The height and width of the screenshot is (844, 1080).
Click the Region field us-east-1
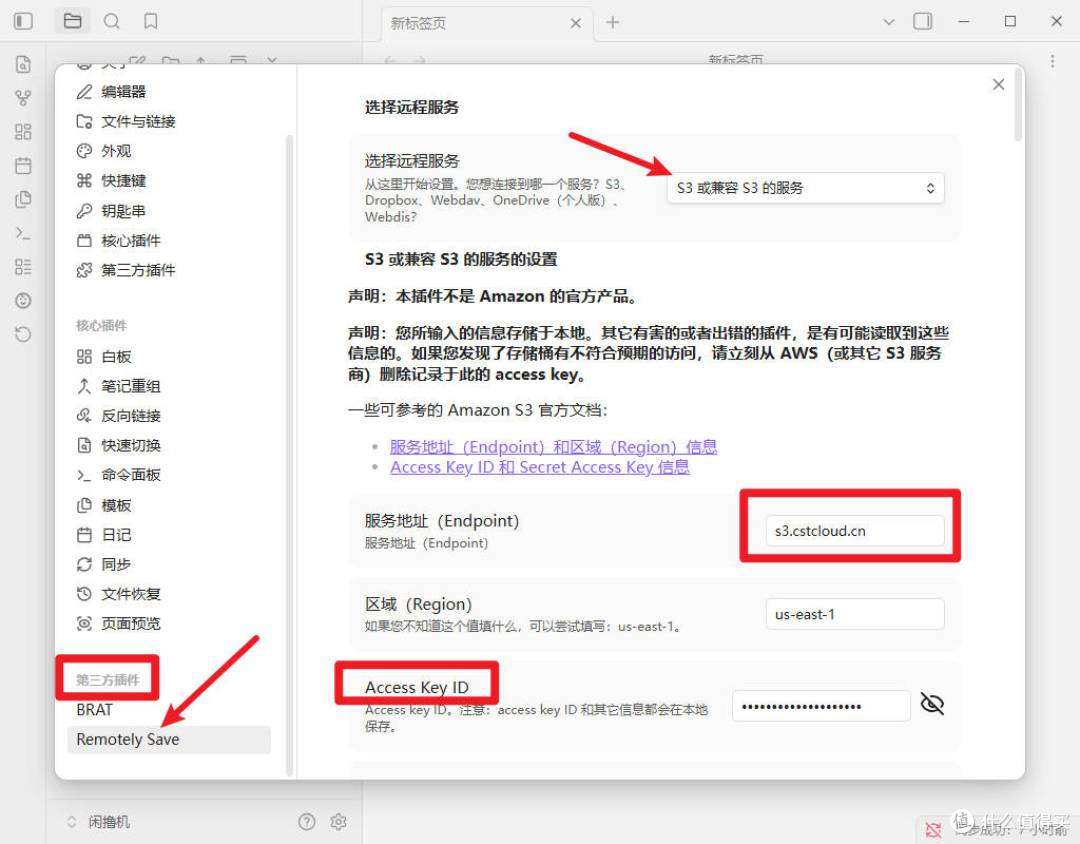tap(855, 614)
